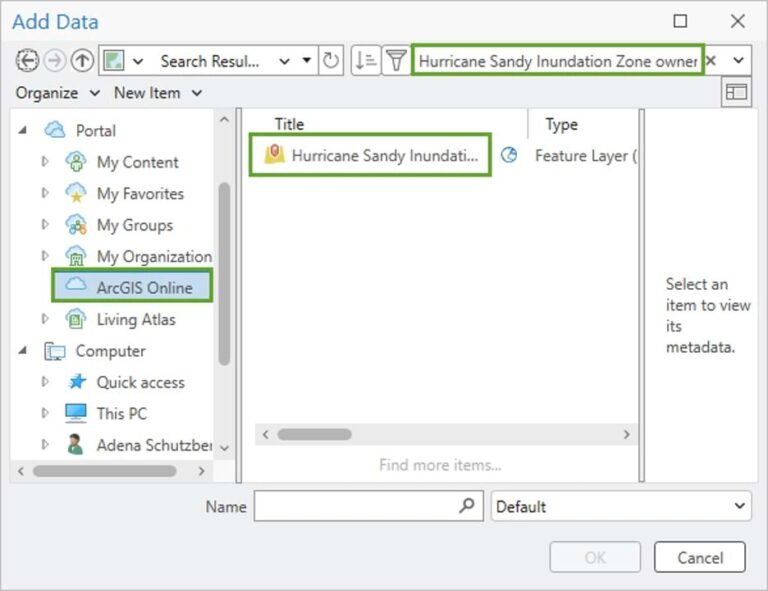Collapse the Computer tree node
The image size is (768, 591).
coord(22,350)
